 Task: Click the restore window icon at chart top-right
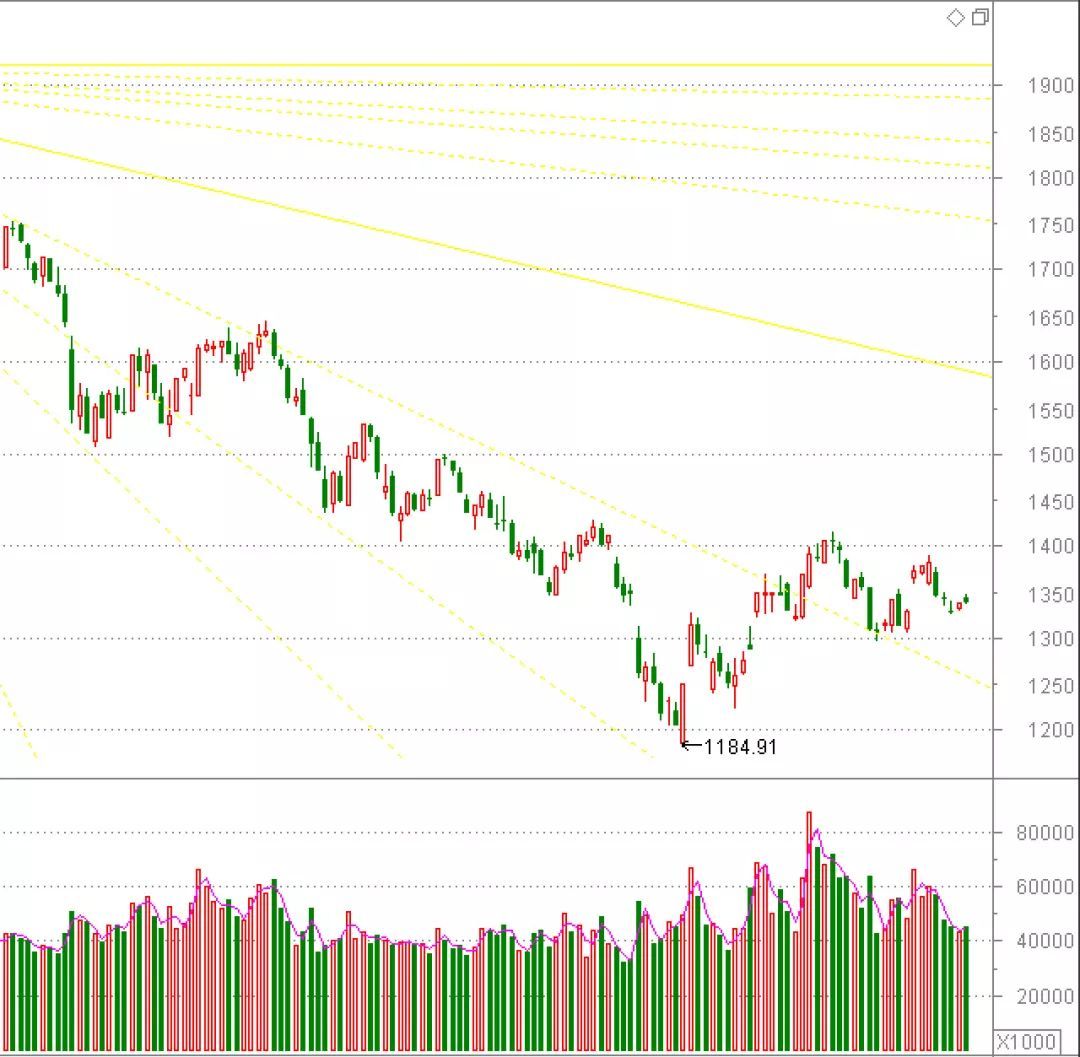980,17
